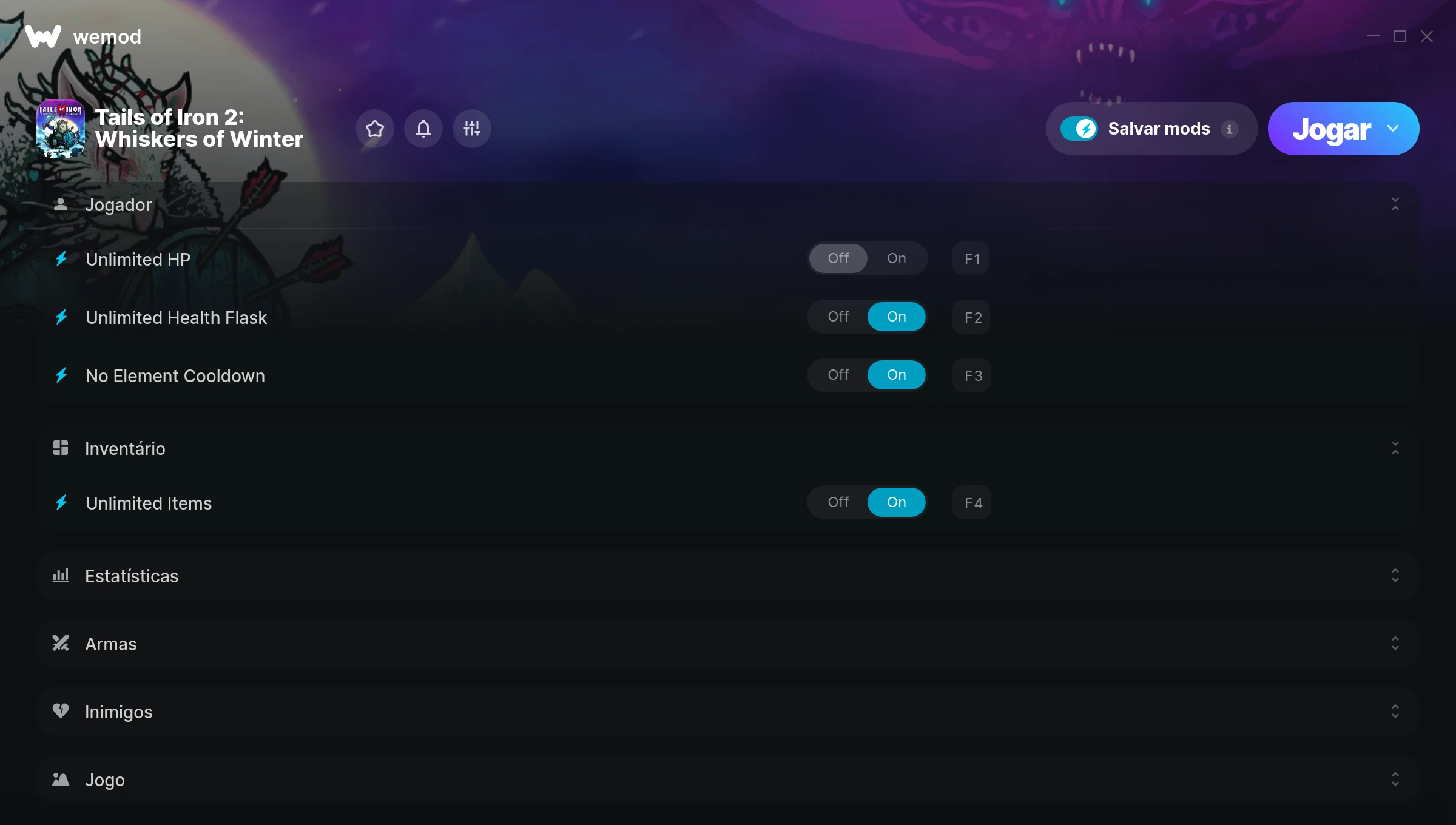This screenshot has width=1456, height=825.
Task: Collapse the Jogador section
Action: (1395, 204)
